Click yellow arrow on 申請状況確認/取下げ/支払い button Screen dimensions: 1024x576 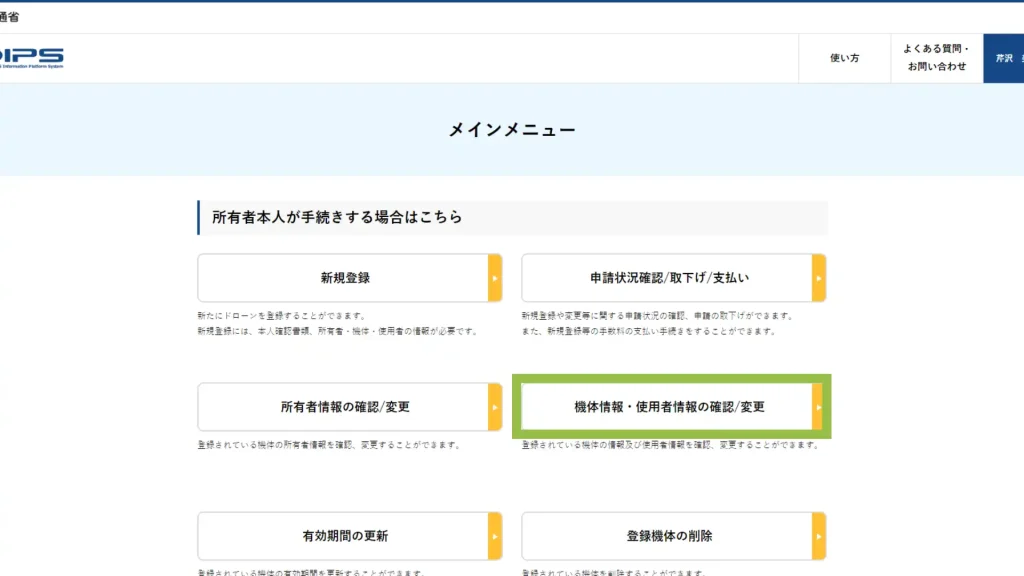[818, 278]
